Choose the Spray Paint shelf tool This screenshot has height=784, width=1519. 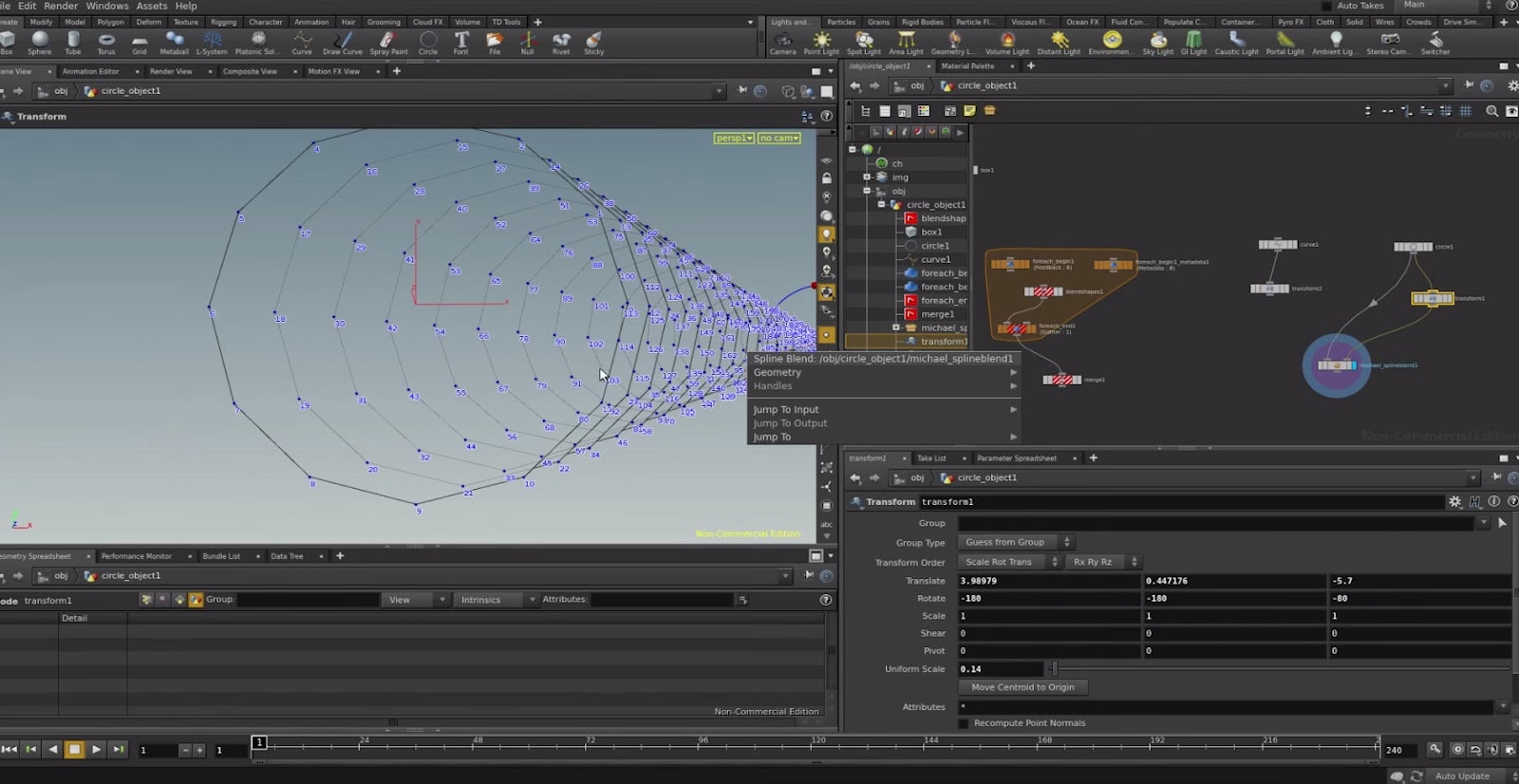coord(387,42)
